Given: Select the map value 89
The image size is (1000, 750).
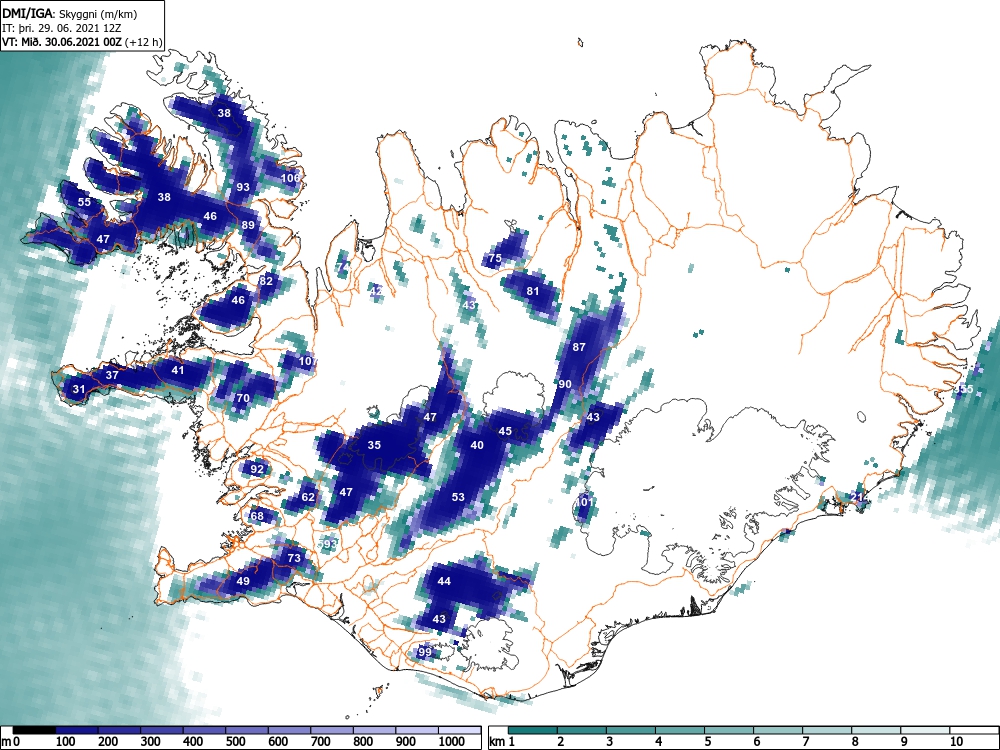Looking at the screenshot, I should point(248,225).
